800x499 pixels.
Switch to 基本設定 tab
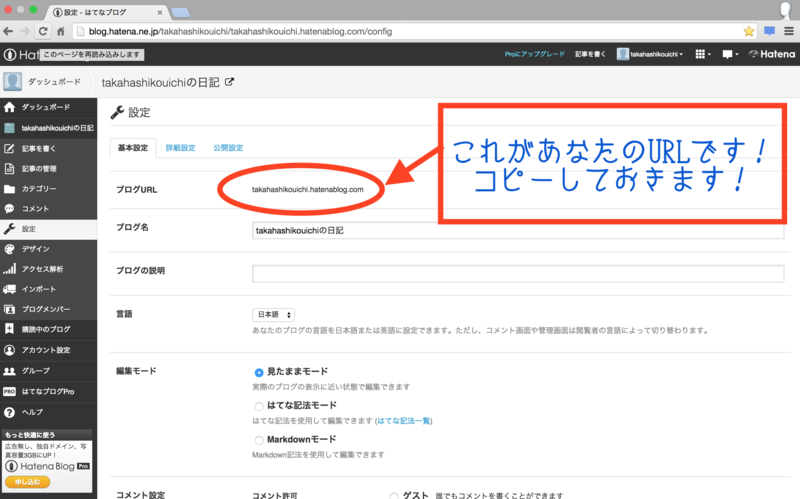(x=133, y=148)
